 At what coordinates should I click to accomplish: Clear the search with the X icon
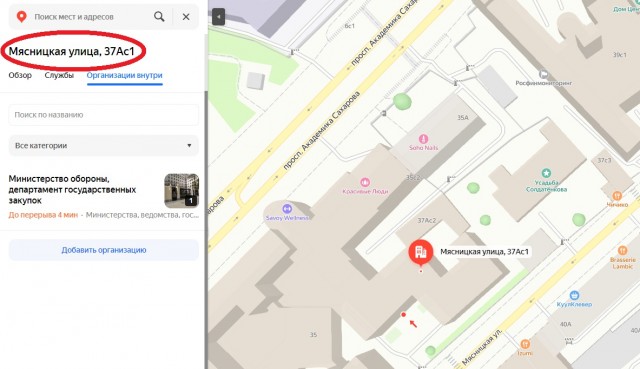[x=186, y=17]
